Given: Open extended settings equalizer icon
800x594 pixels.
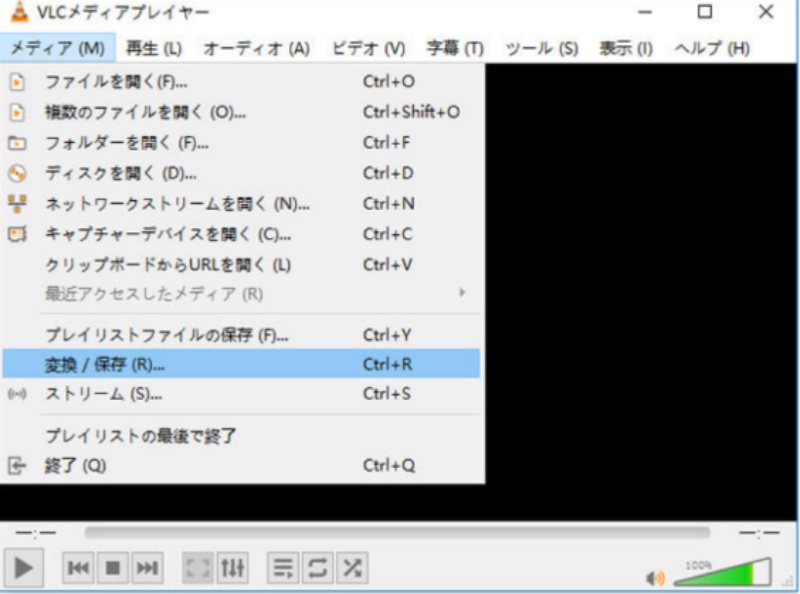Looking at the screenshot, I should coord(233,567).
